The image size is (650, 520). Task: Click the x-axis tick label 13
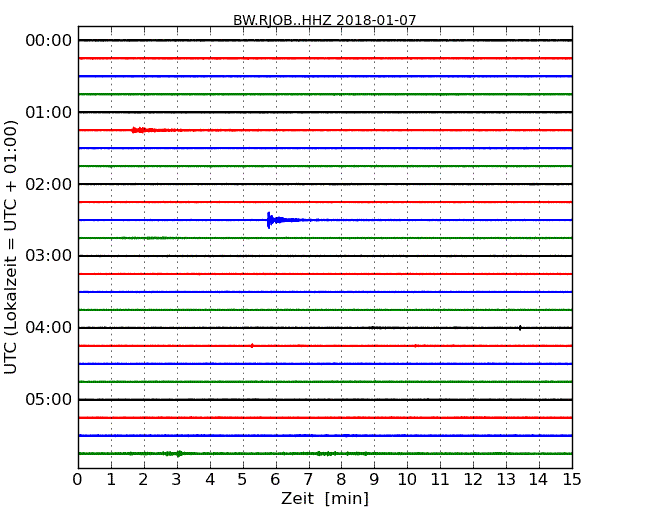tap(506, 480)
